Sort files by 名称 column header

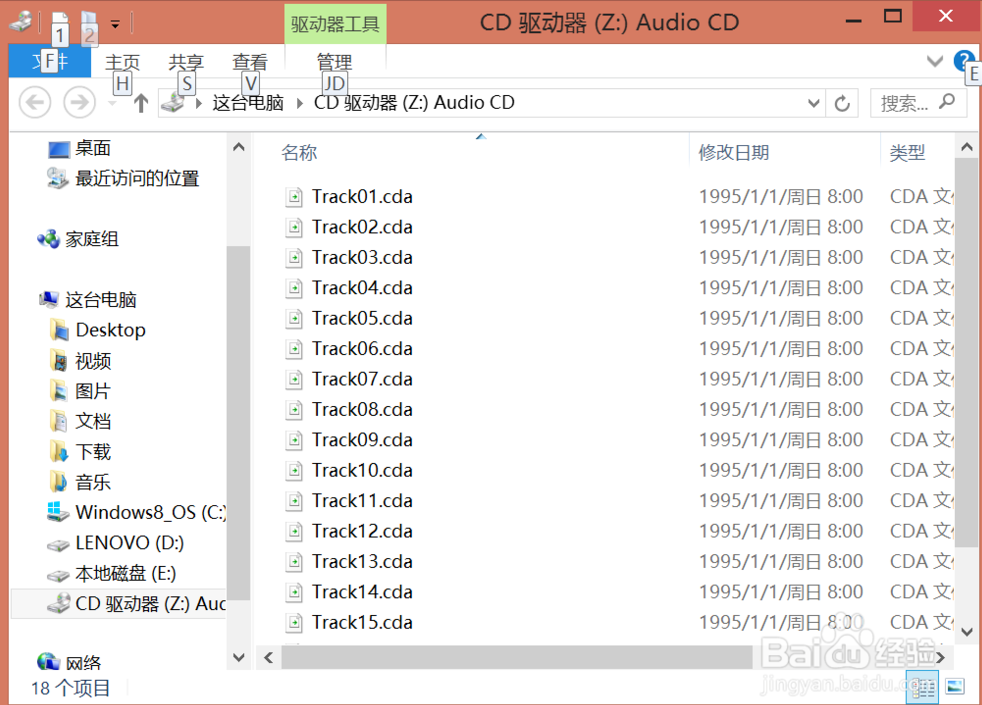coord(299,152)
